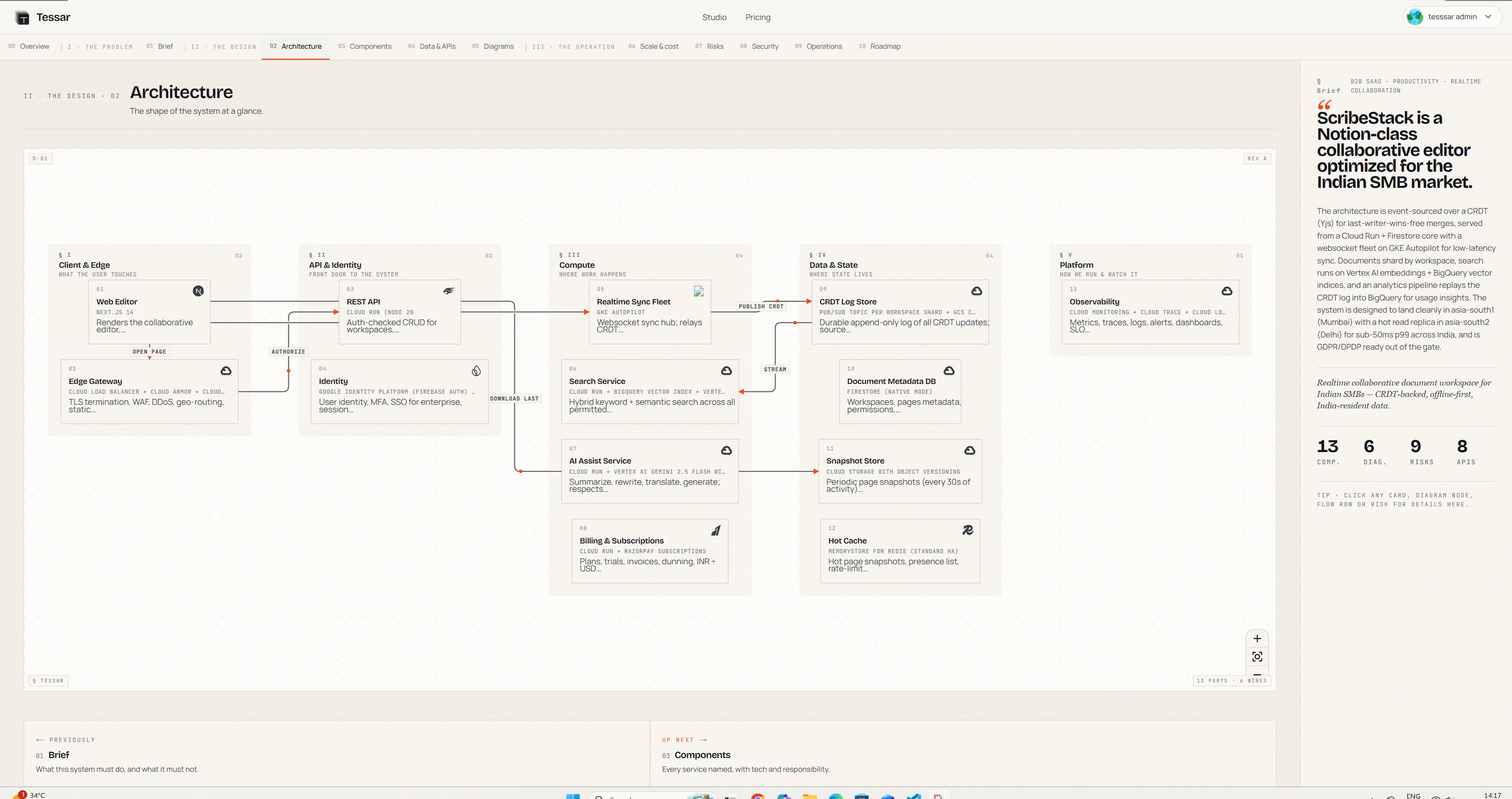Image resolution: width=1512 pixels, height=799 pixels.
Task: Select the CRDT Log Store title
Action: pyautogui.click(x=847, y=302)
